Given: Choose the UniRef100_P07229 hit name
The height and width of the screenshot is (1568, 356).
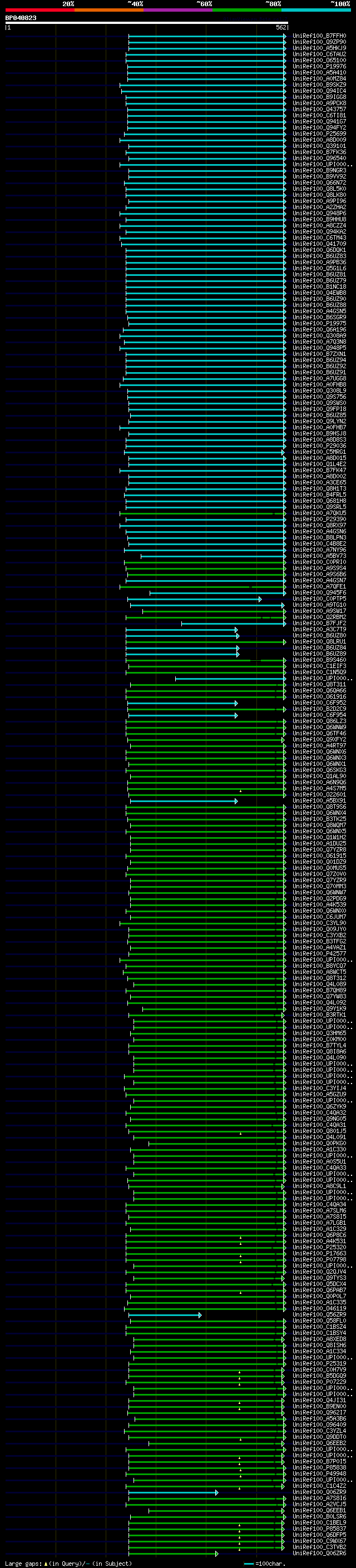Looking at the screenshot, I should pyautogui.click(x=319, y=1382).
